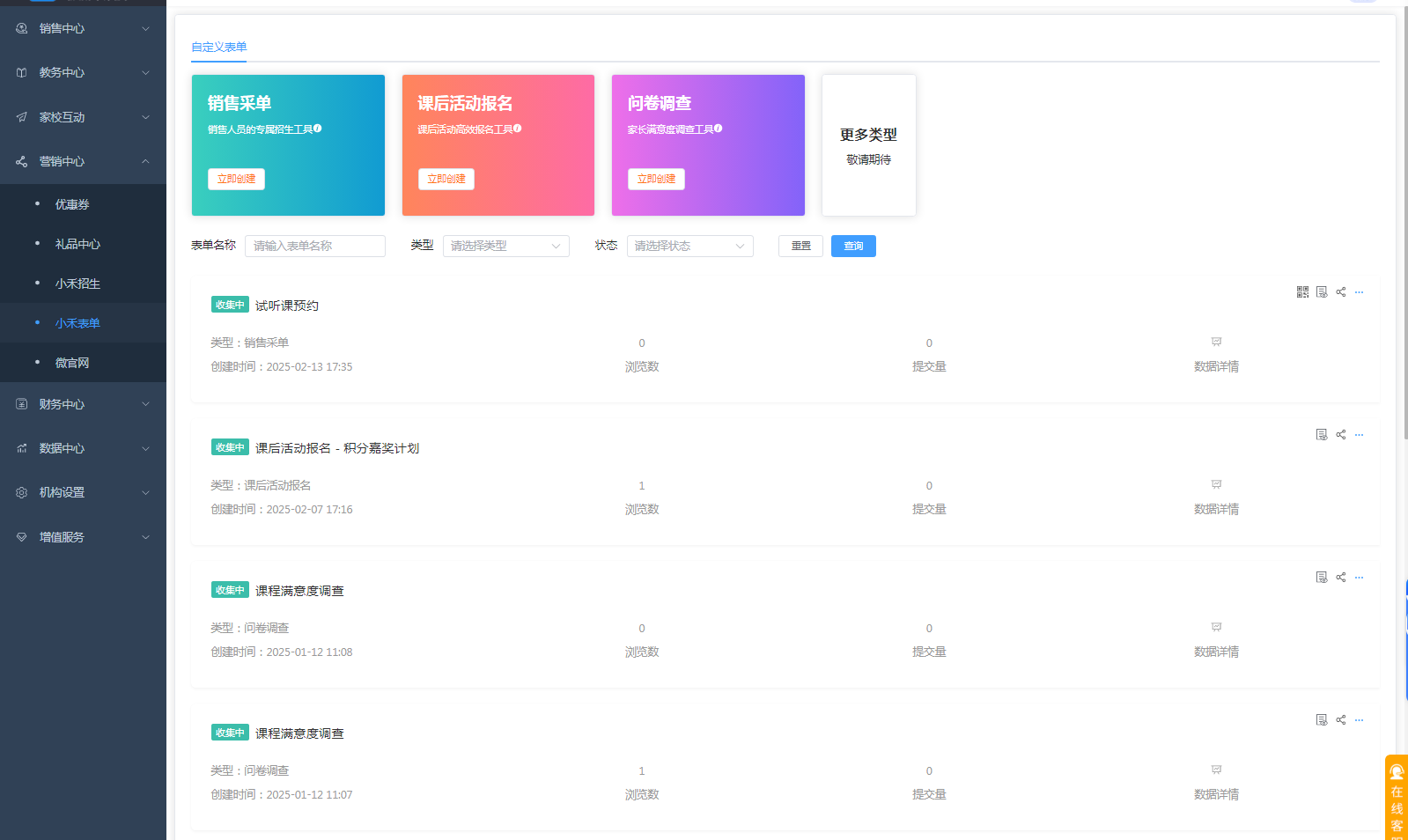1408x840 pixels.
Task: Click 类型：销售采单 text
Action: coord(250,343)
